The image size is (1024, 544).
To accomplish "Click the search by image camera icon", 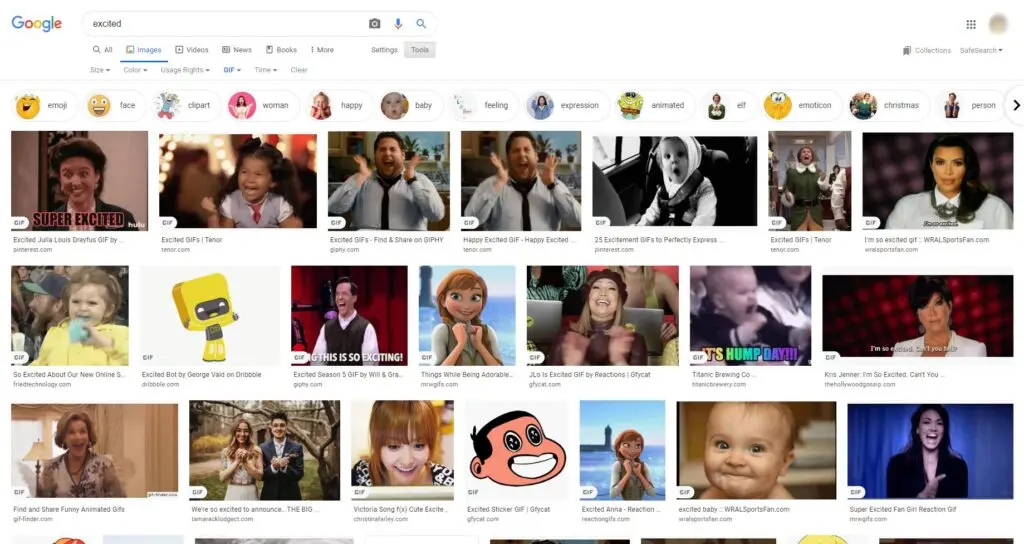I will tap(375, 23).
